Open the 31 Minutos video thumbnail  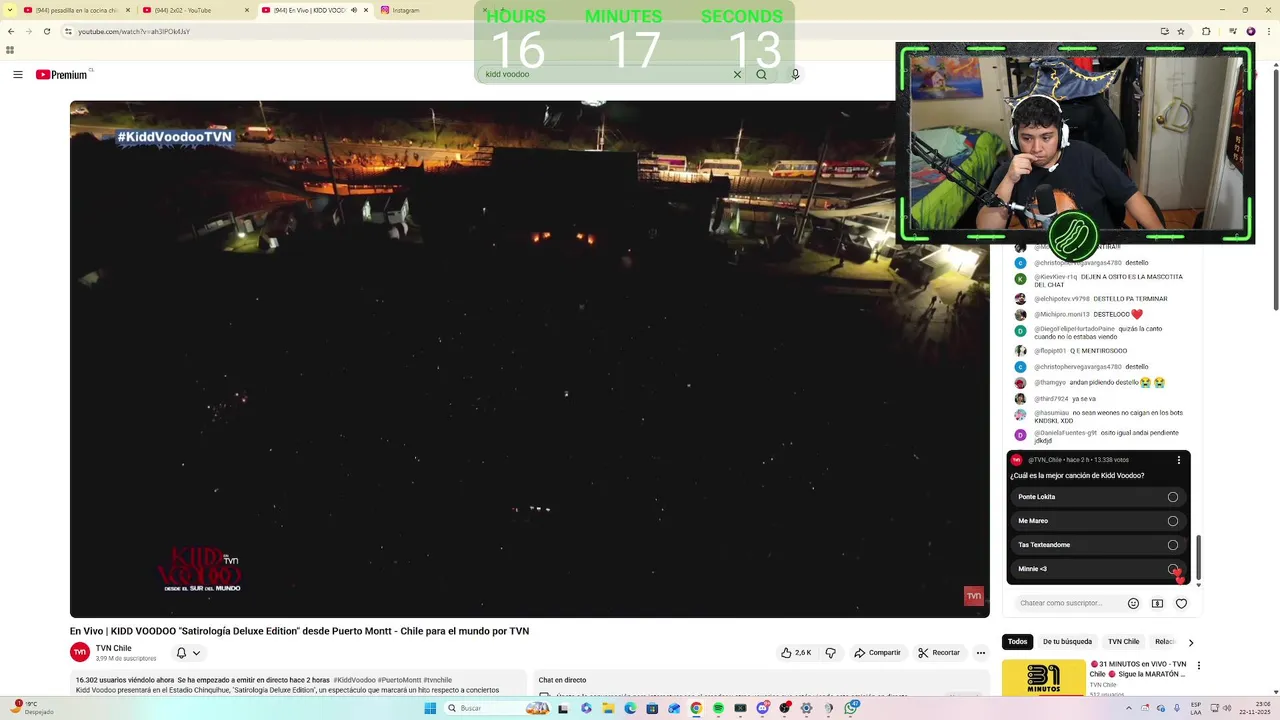pyautogui.click(x=1043, y=678)
